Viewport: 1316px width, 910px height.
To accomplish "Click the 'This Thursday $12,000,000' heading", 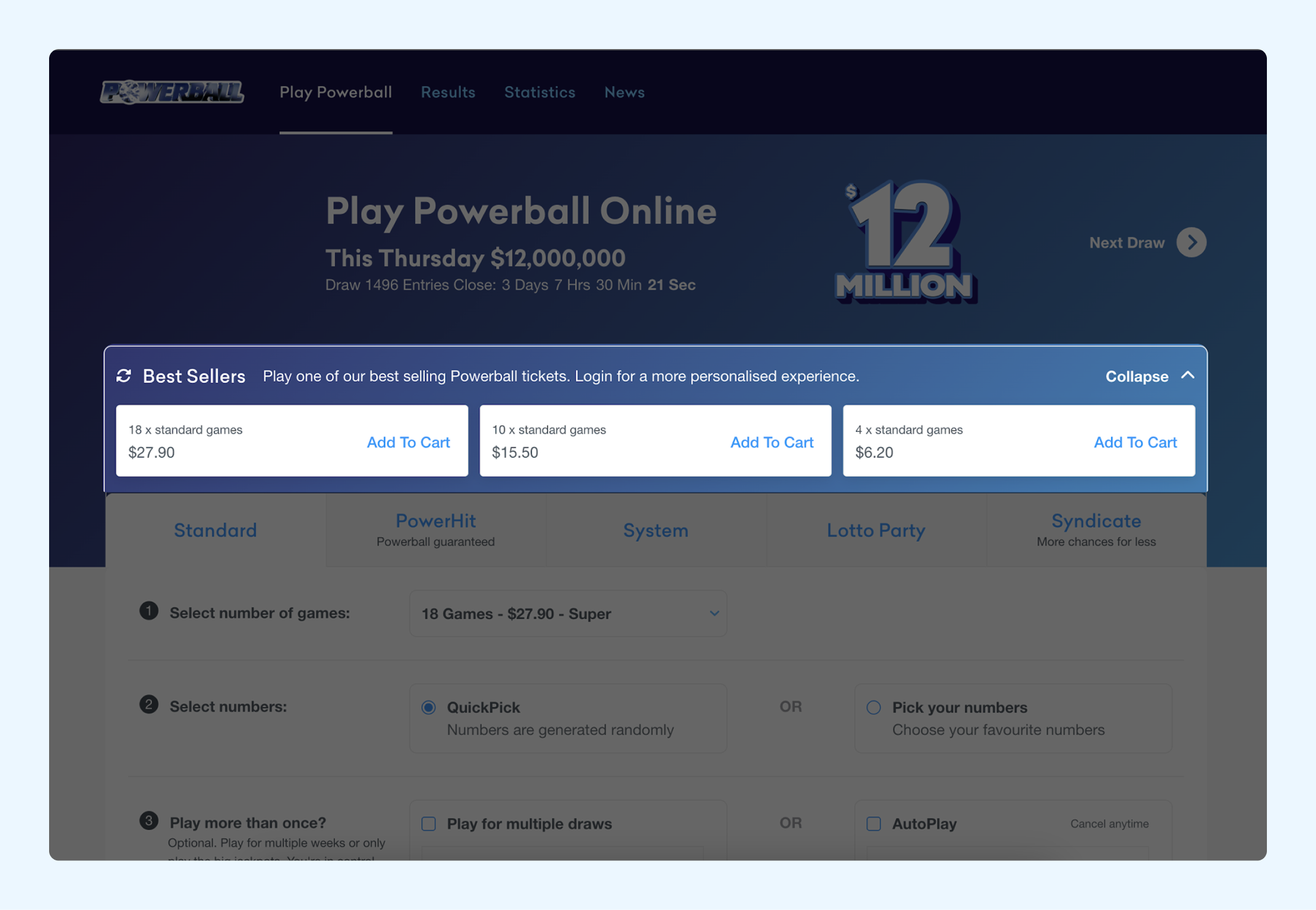I will [x=475, y=258].
